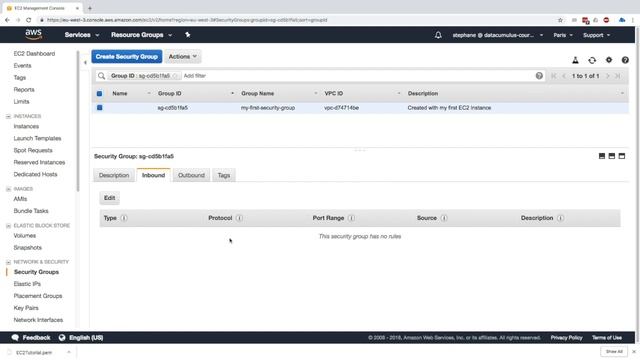Click info icon next to Source column

tap(444, 218)
